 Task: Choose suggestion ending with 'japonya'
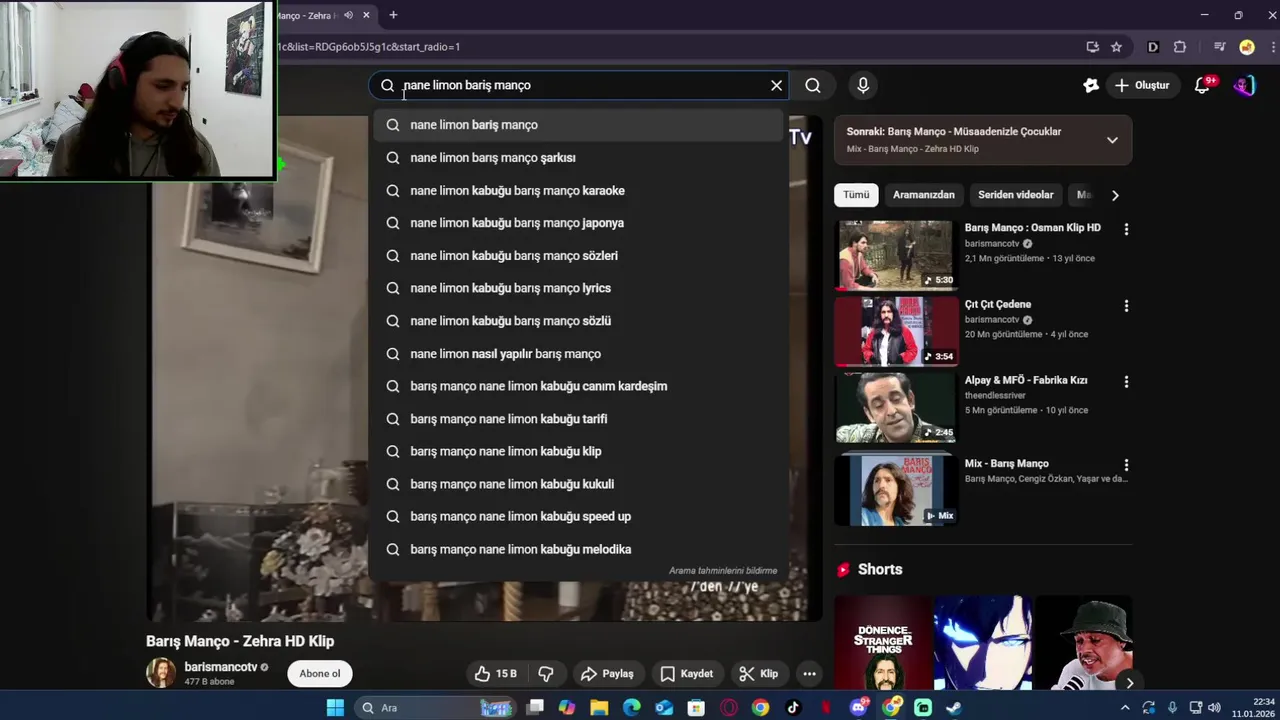tap(578, 223)
